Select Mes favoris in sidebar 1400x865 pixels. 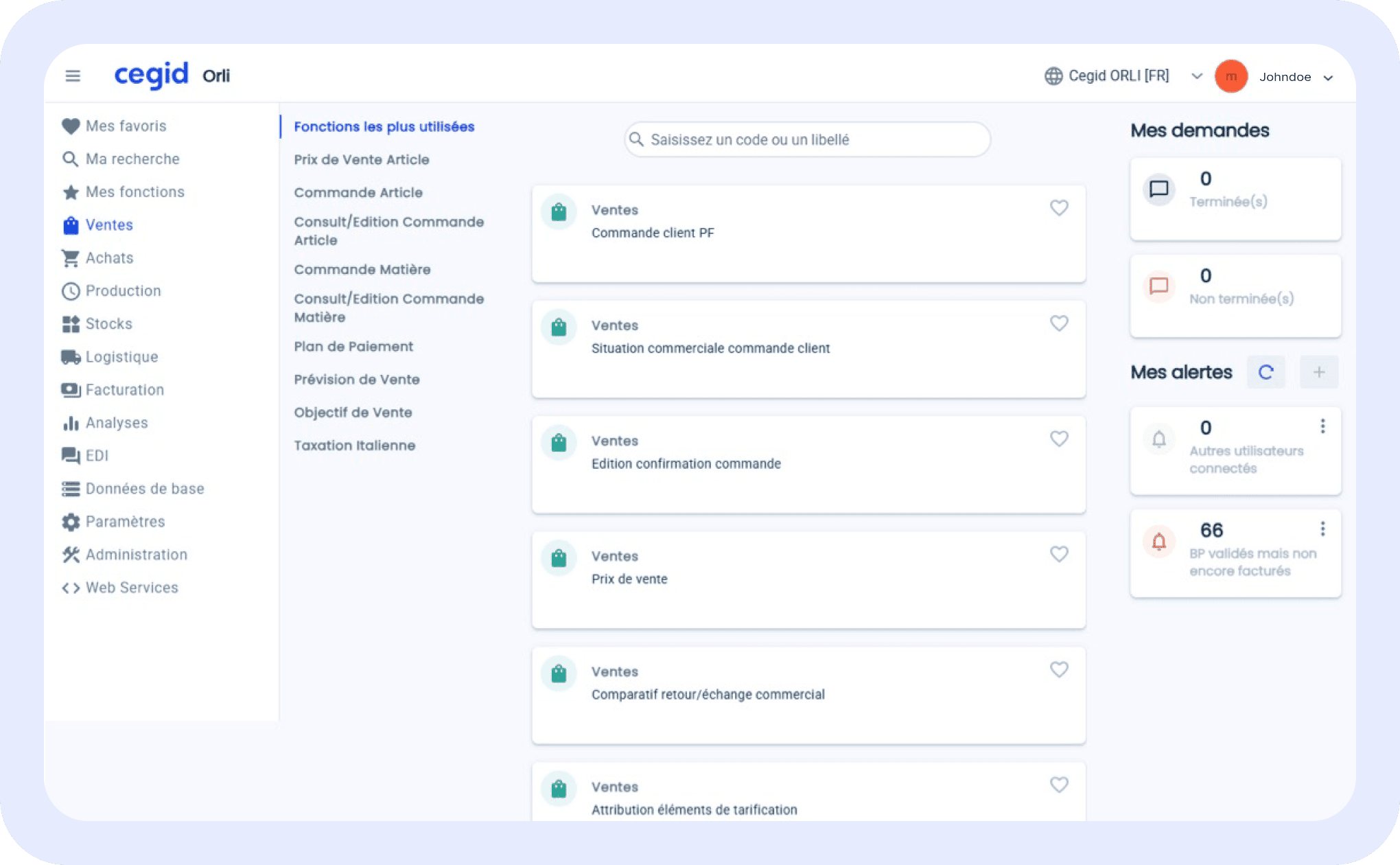pos(126,126)
